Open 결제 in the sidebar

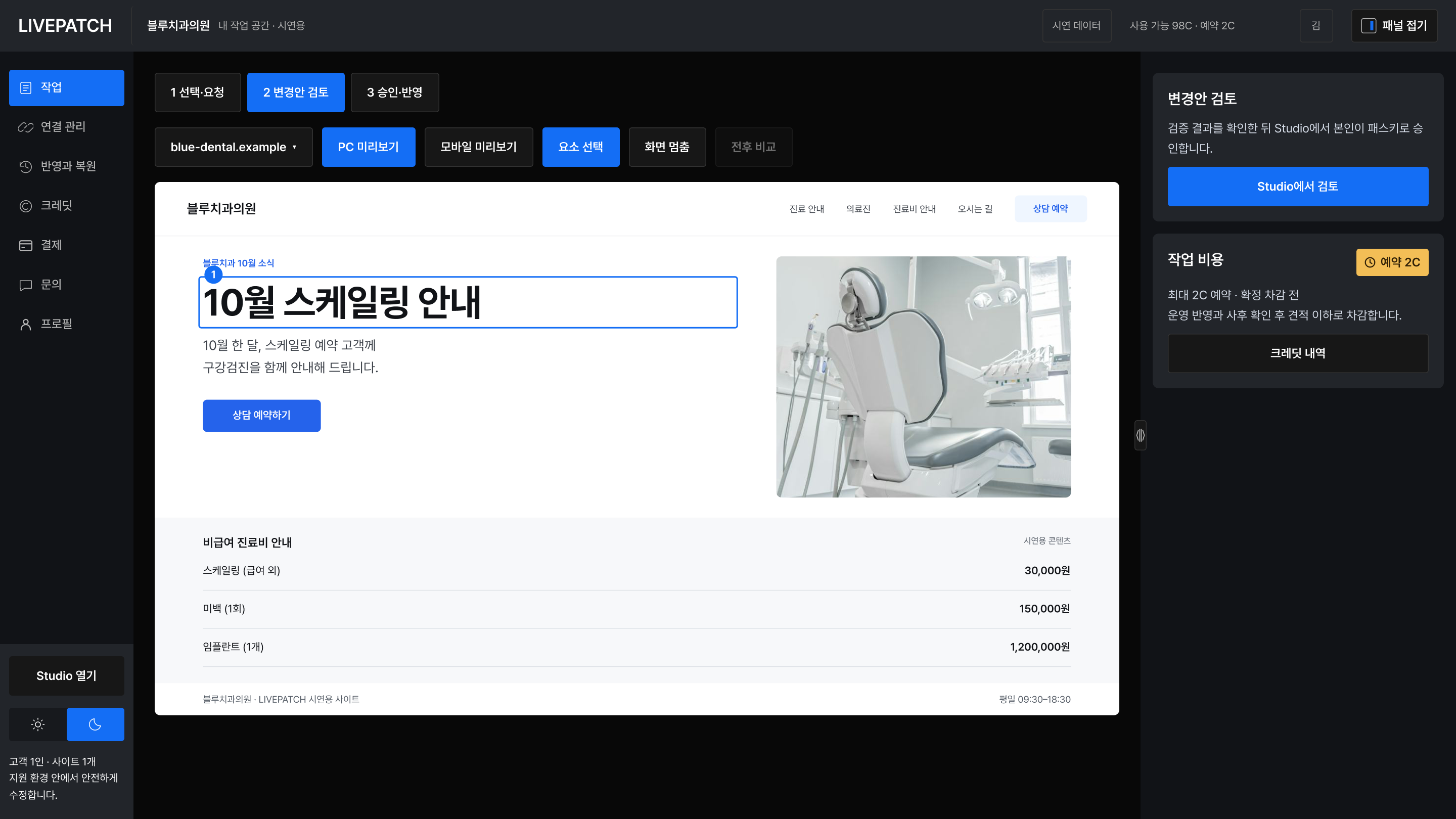[67, 245]
